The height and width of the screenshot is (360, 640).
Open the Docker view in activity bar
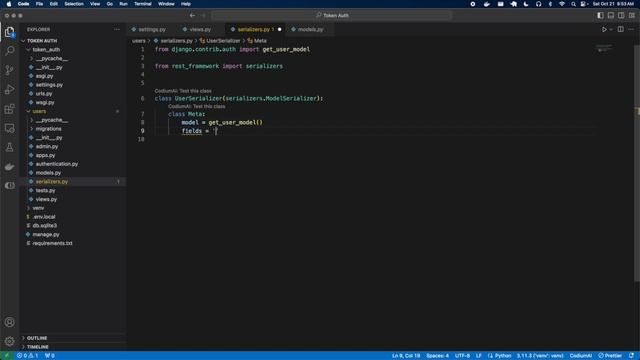click(x=9, y=167)
